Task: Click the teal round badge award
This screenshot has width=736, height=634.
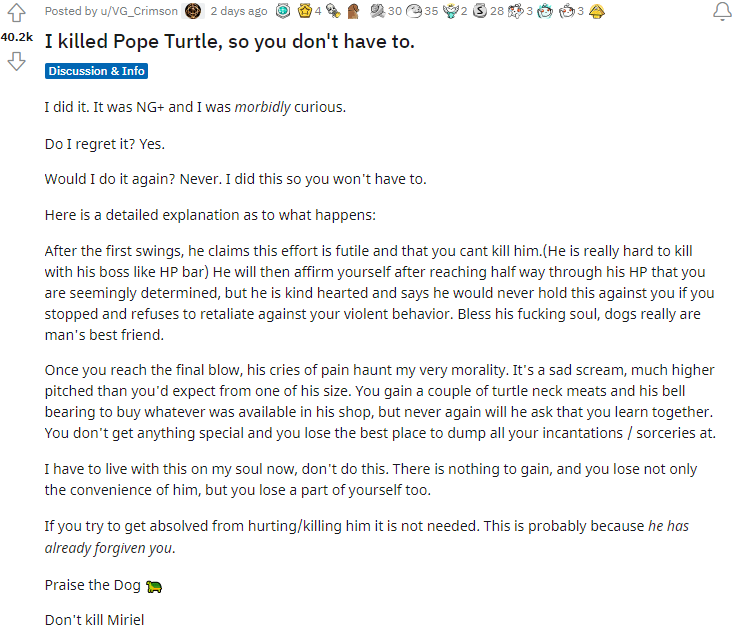Action: click(283, 11)
